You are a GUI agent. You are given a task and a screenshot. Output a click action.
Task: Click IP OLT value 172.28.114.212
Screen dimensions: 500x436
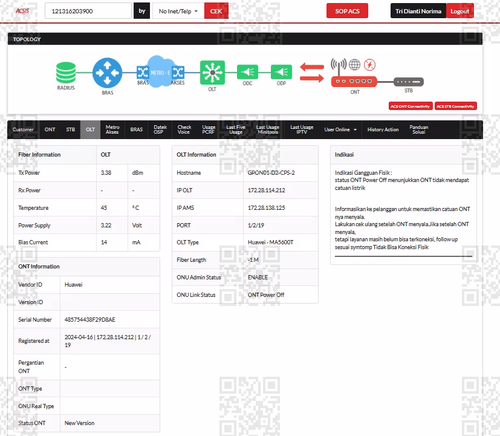tap(266, 190)
